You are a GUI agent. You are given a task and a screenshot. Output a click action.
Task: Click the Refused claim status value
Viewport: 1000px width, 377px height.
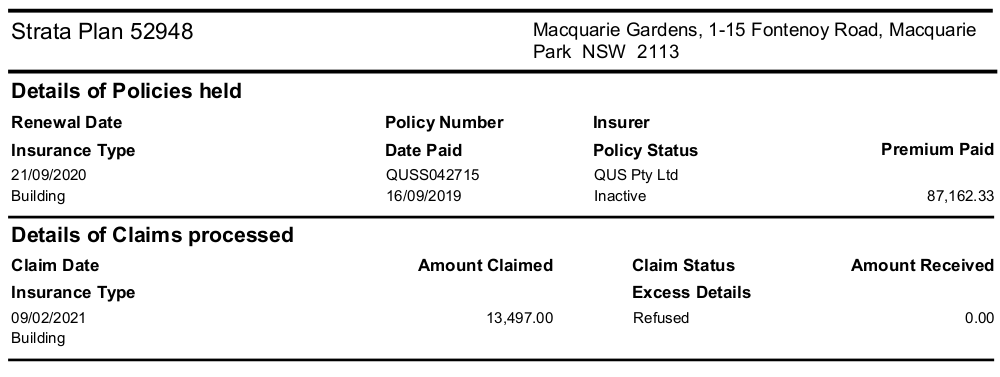661,318
